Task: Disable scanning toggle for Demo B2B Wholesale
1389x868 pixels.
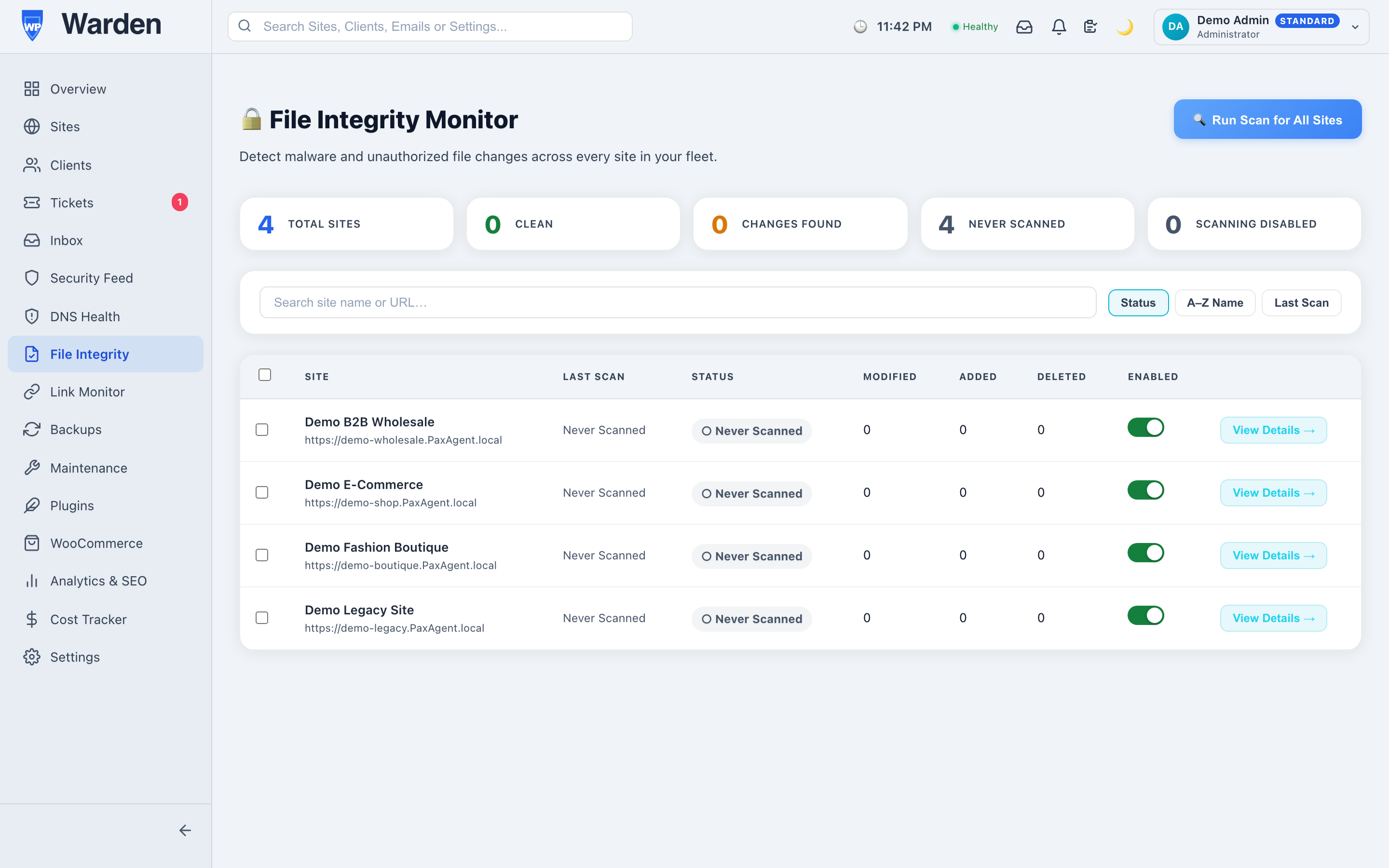Action: pos(1145,428)
